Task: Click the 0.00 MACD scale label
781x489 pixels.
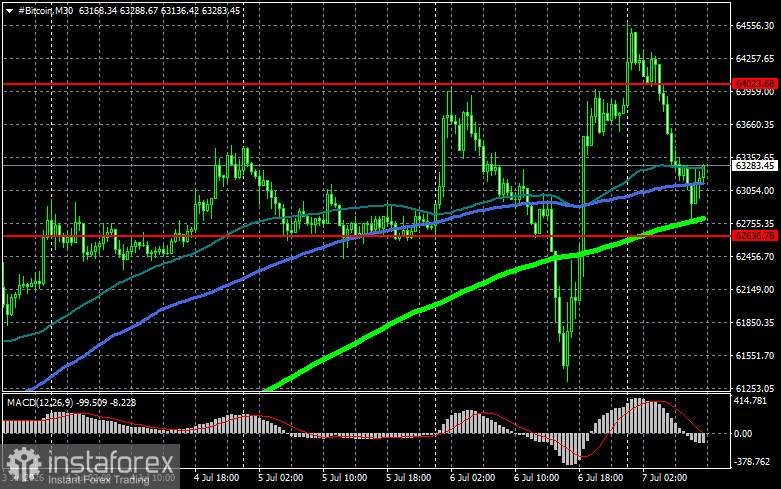Action: coord(743,434)
